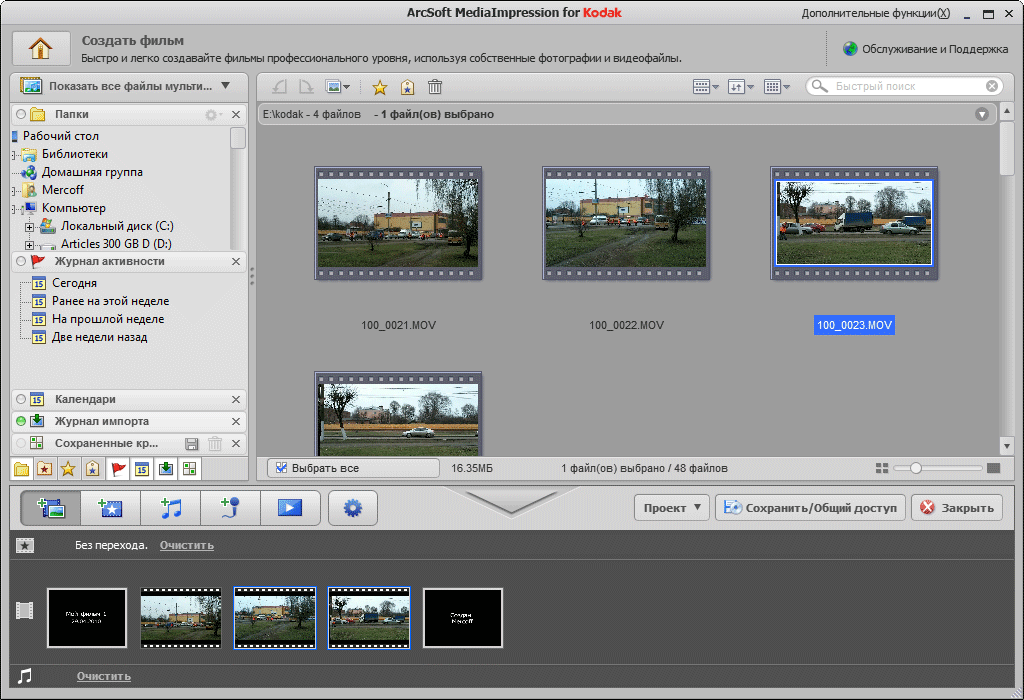Select Ранее на этой неделе entry

click(110, 301)
